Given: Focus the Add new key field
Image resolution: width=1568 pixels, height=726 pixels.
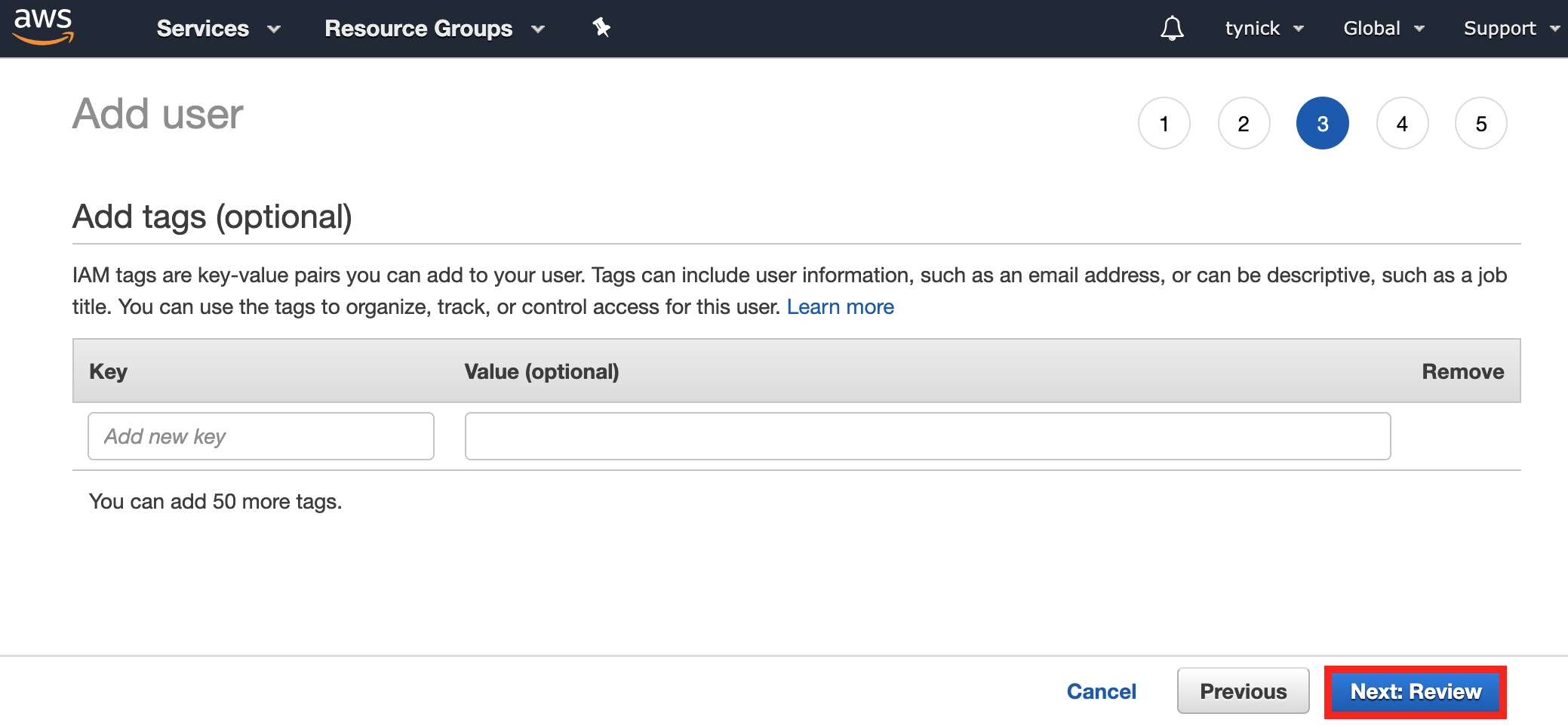Looking at the screenshot, I should [x=261, y=436].
